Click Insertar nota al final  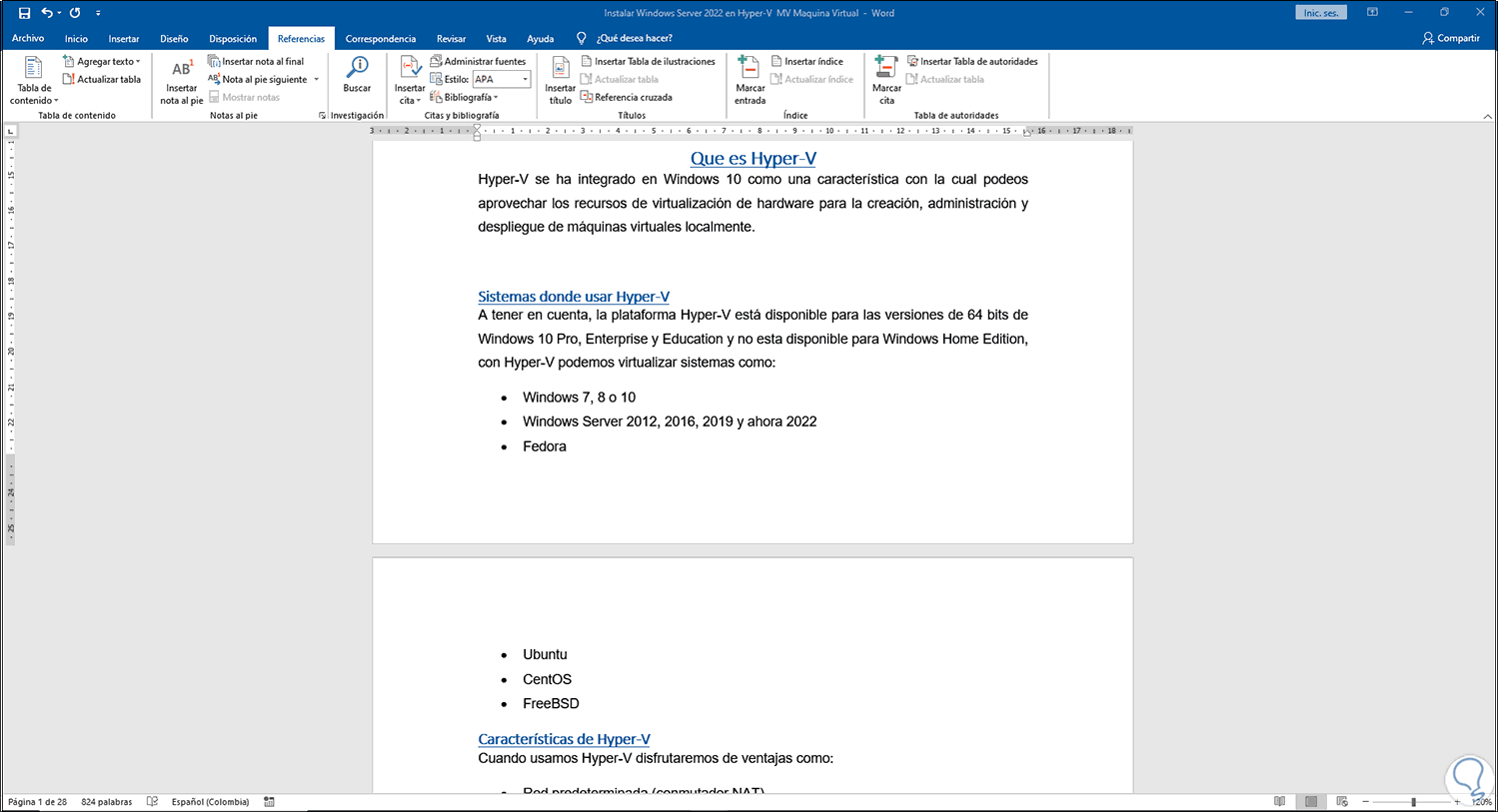click(256, 61)
